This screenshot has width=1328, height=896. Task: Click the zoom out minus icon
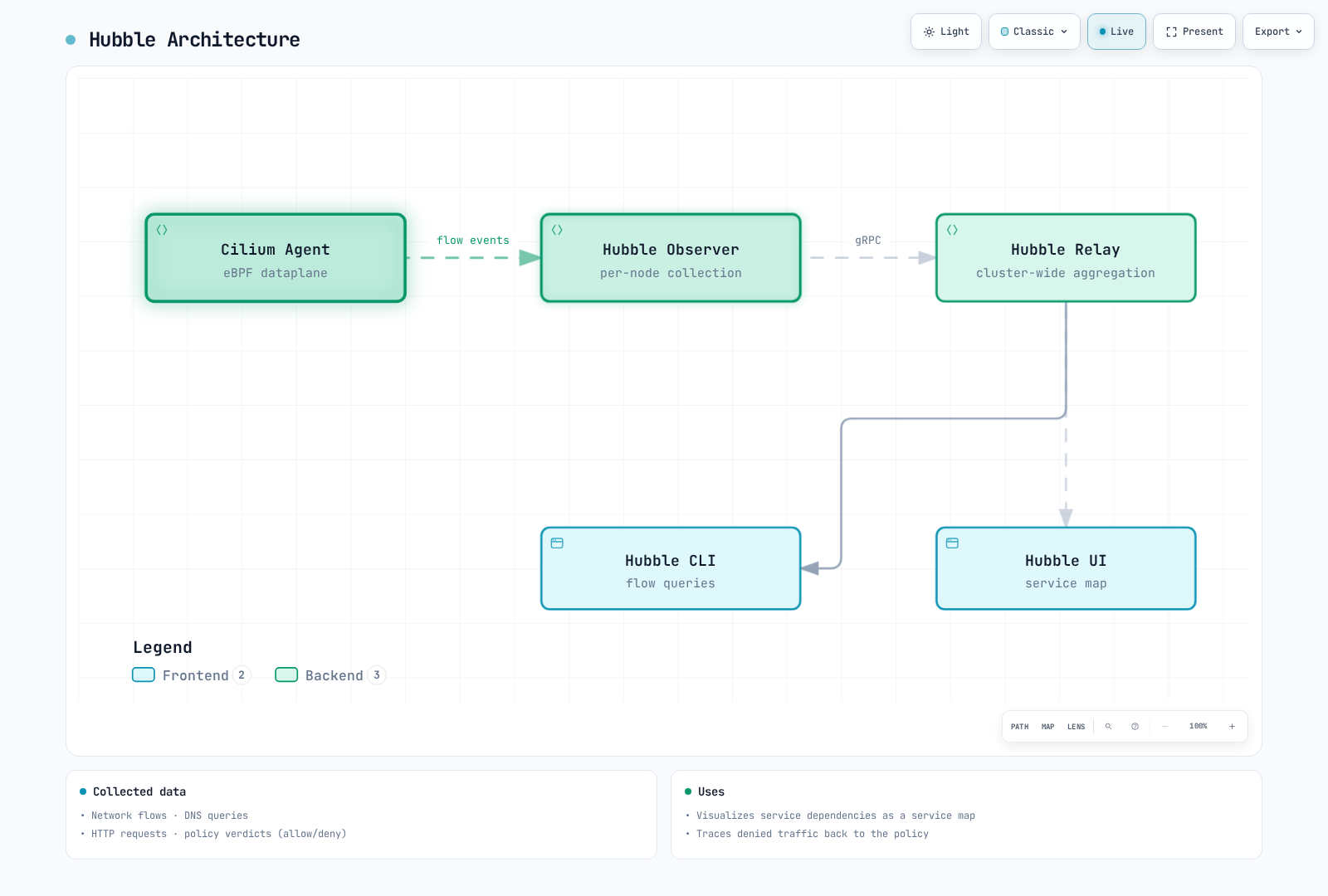pyautogui.click(x=1164, y=726)
